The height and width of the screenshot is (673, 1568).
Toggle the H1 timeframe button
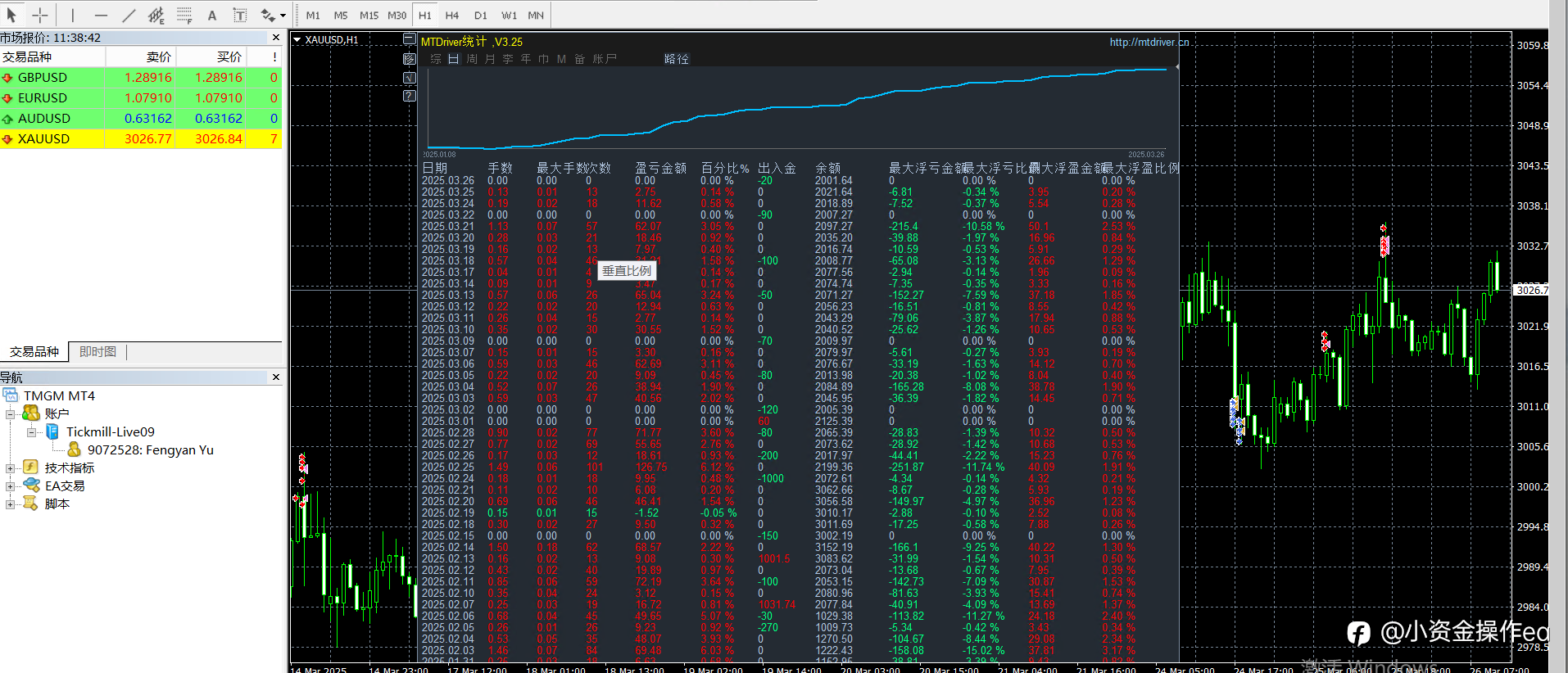point(424,15)
